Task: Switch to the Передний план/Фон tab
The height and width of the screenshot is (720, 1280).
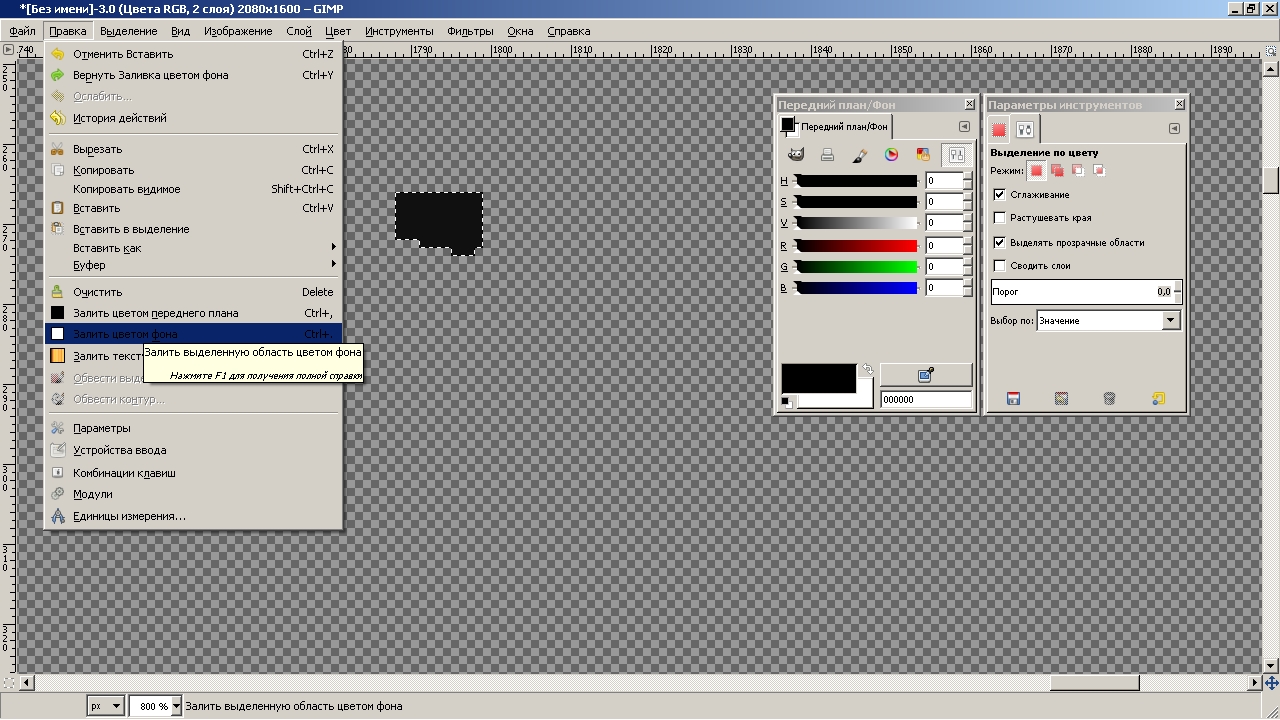Action: pyautogui.click(x=835, y=127)
